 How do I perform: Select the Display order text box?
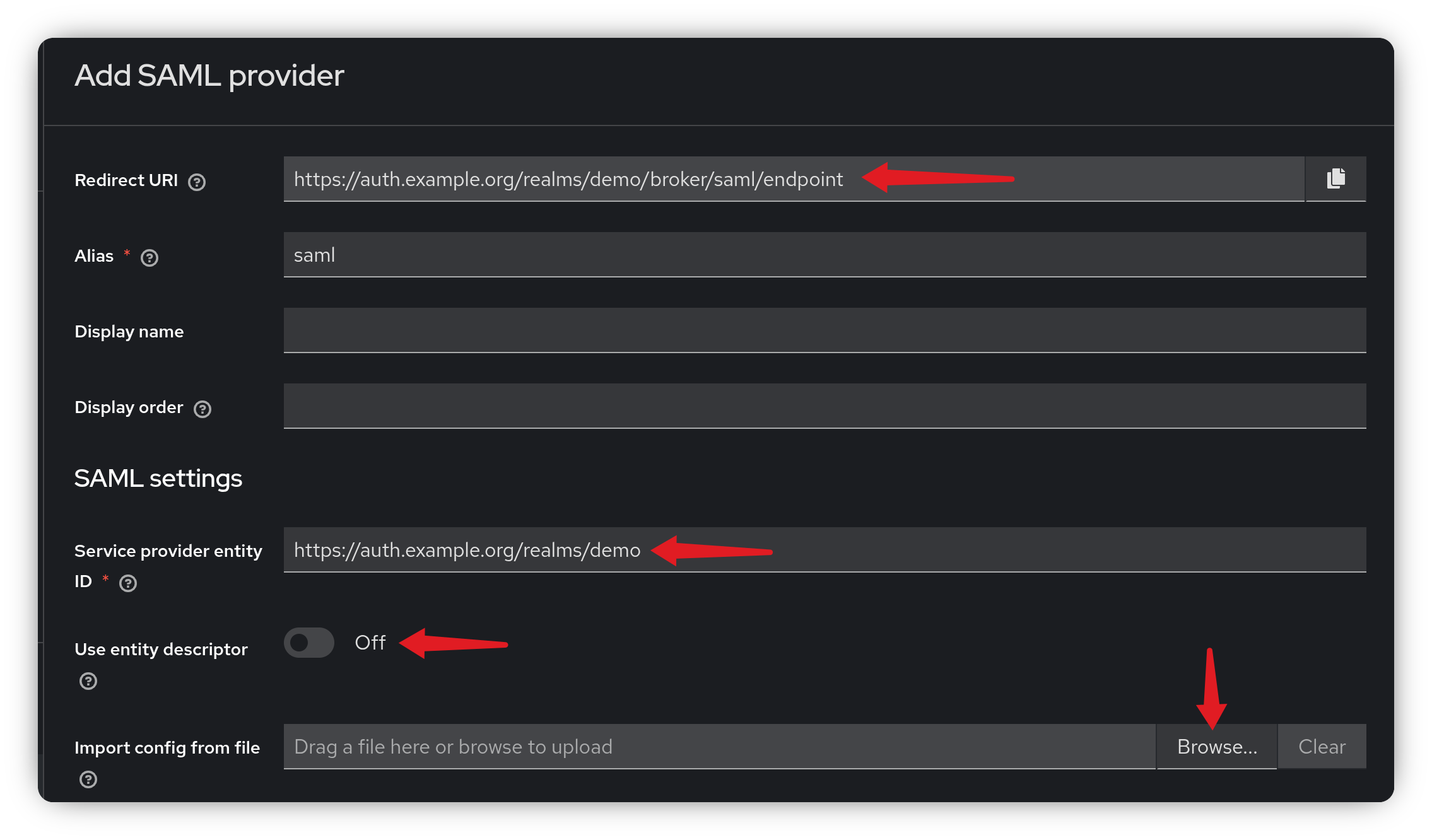[x=824, y=406]
